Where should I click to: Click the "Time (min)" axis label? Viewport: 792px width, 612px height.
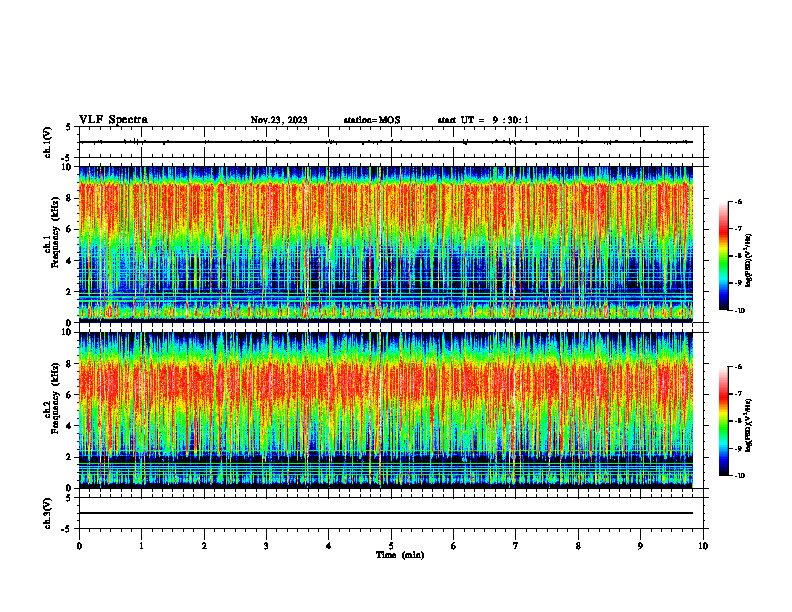pyautogui.click(x=400, y=555)
